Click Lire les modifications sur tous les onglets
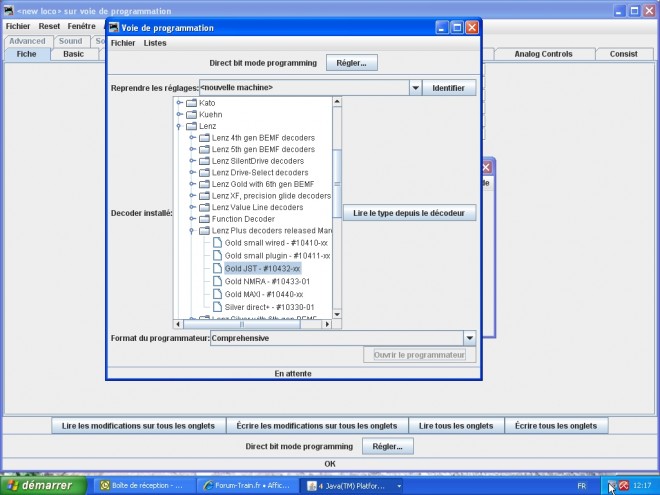The image size is (660, 495). 138,426
